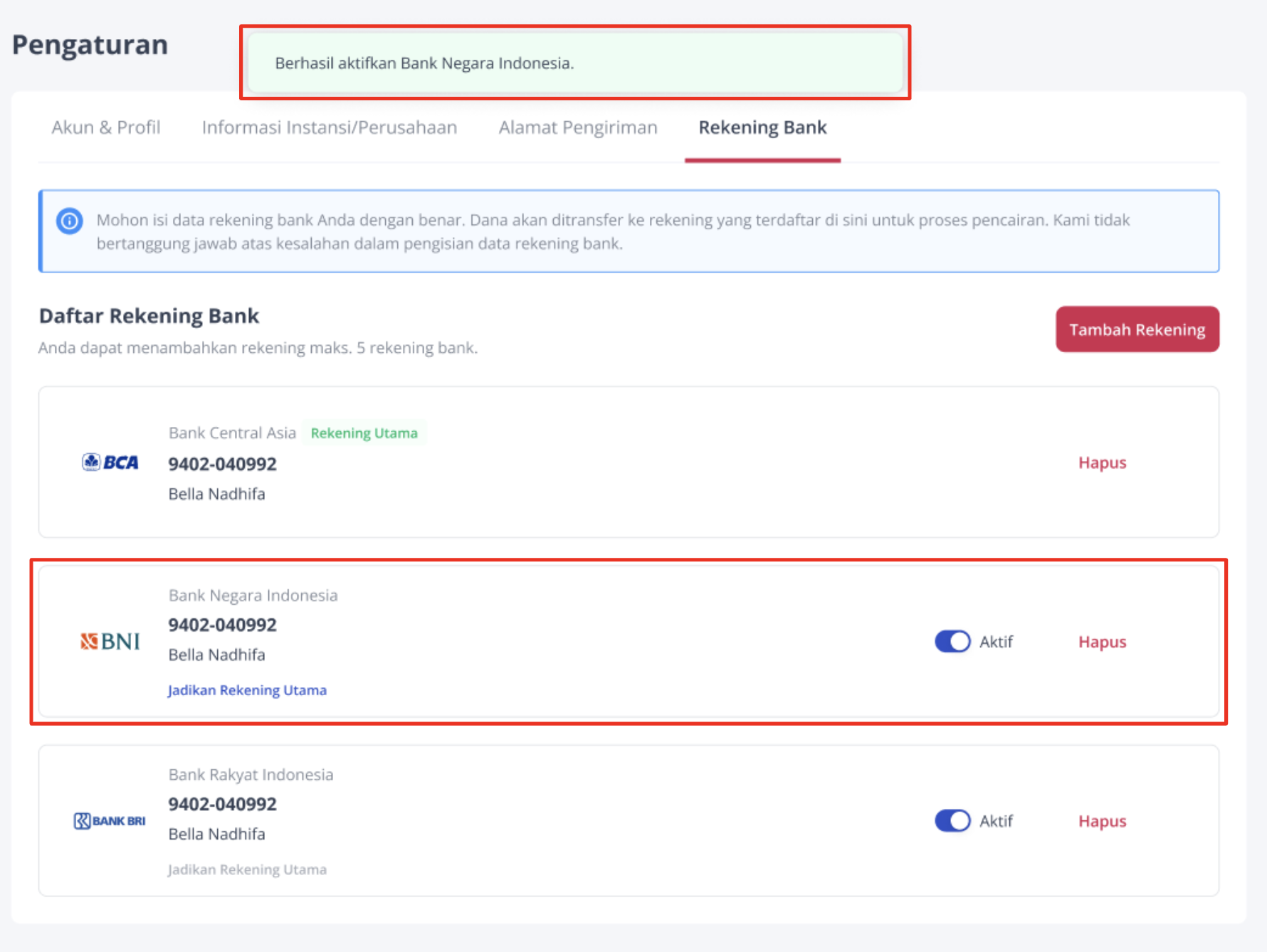Screen dimensions: 1267x952
Task: Click Bella Nadhifa name in BNI card
Action: (x=216, y=655)
